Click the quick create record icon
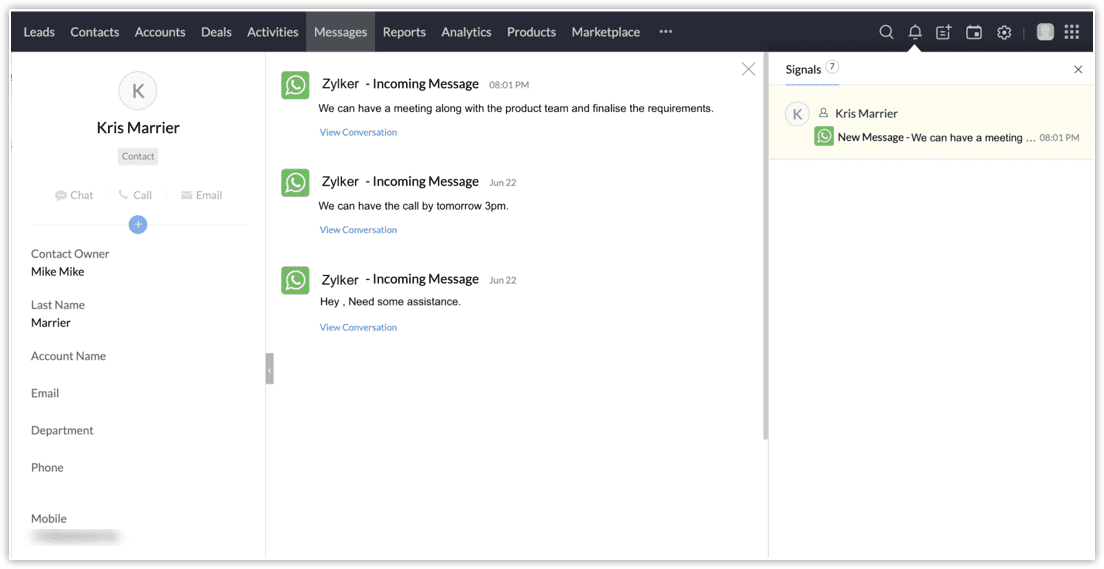1104x569 pixels. (x=944, y=32)
